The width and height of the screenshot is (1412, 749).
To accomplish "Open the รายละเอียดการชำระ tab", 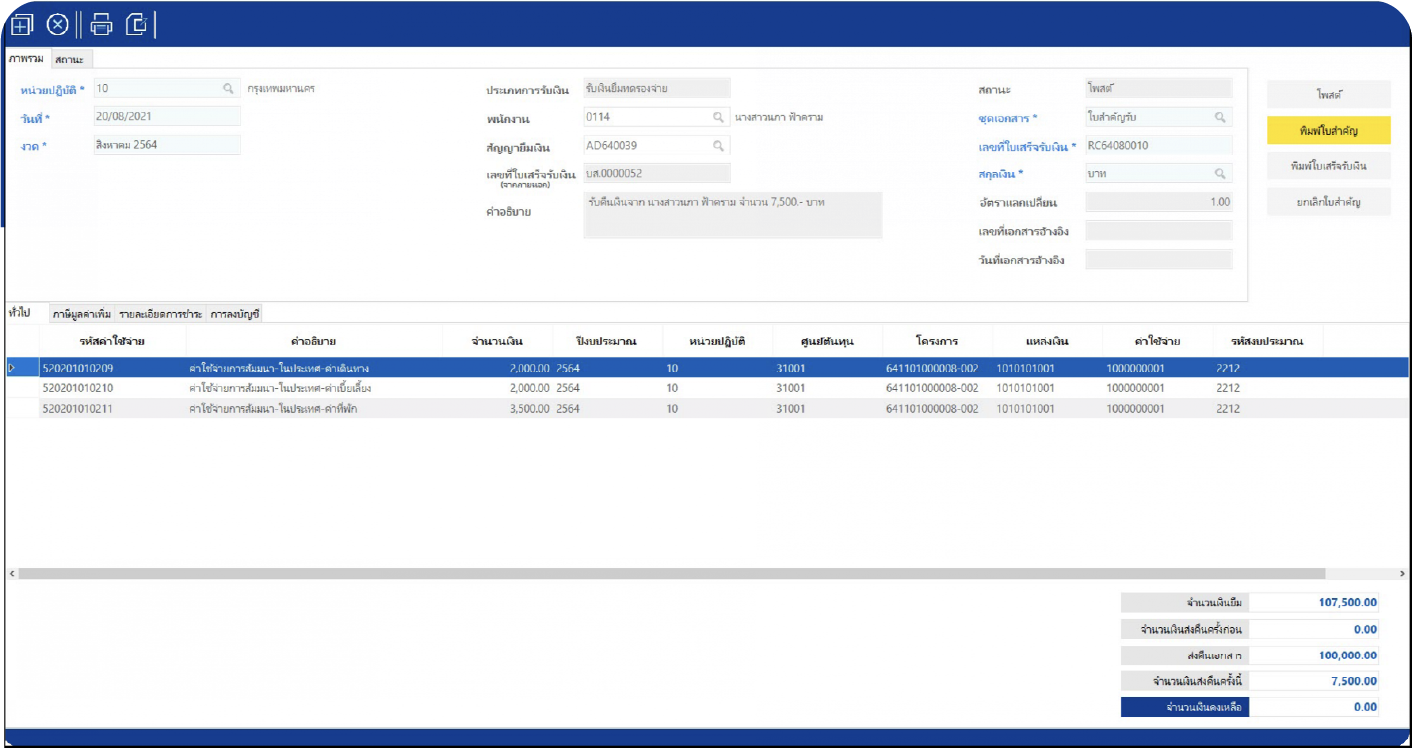I will tap(161, 314).
